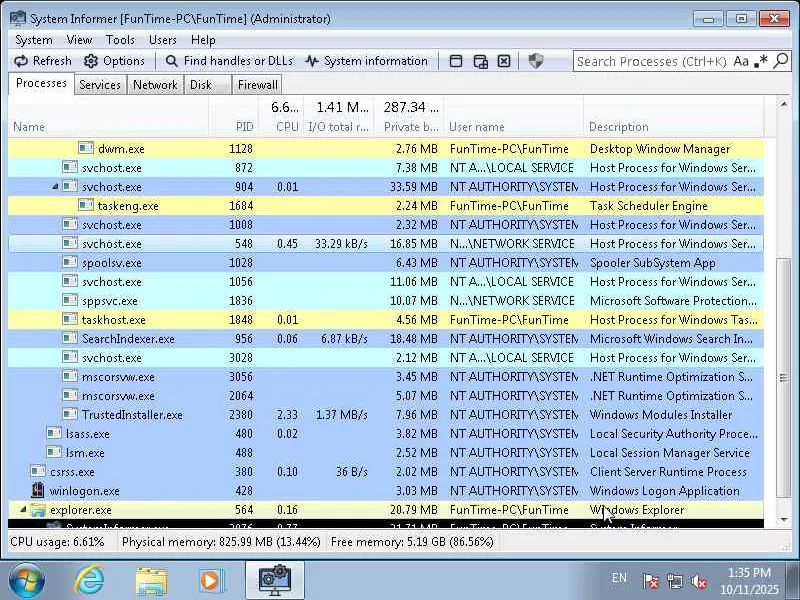This screenshot has height=600, width=800.
Task: Click csrss.exe process icon
Action: tap(38, 471)
